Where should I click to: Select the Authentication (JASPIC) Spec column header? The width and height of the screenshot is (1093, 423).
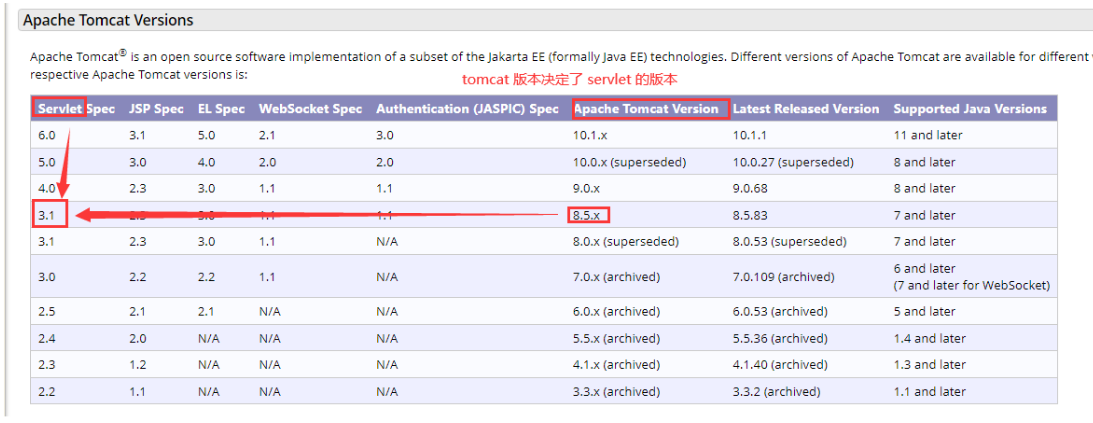(x=468, y=109)
